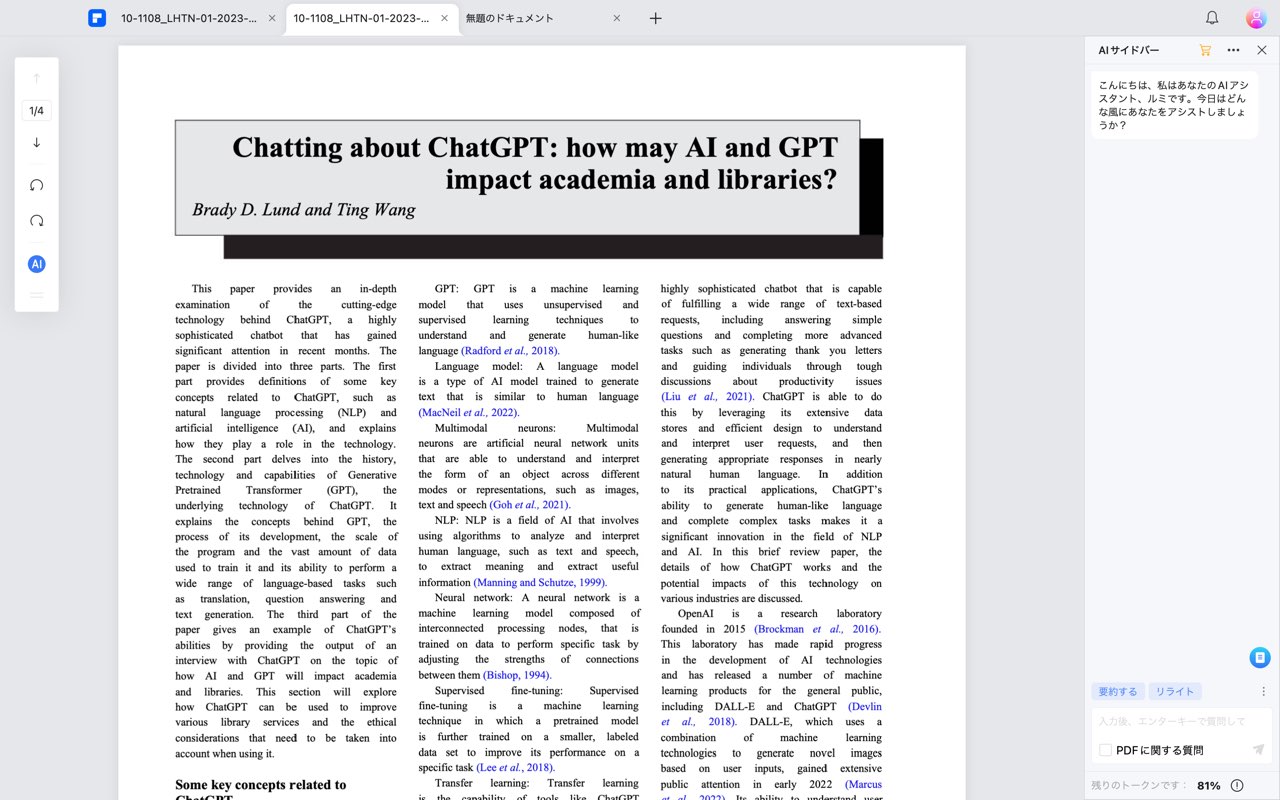The image size is (1280, 800).
Task: Click the toolbar drag handle below AI
Action: click(x=37, y=295)
